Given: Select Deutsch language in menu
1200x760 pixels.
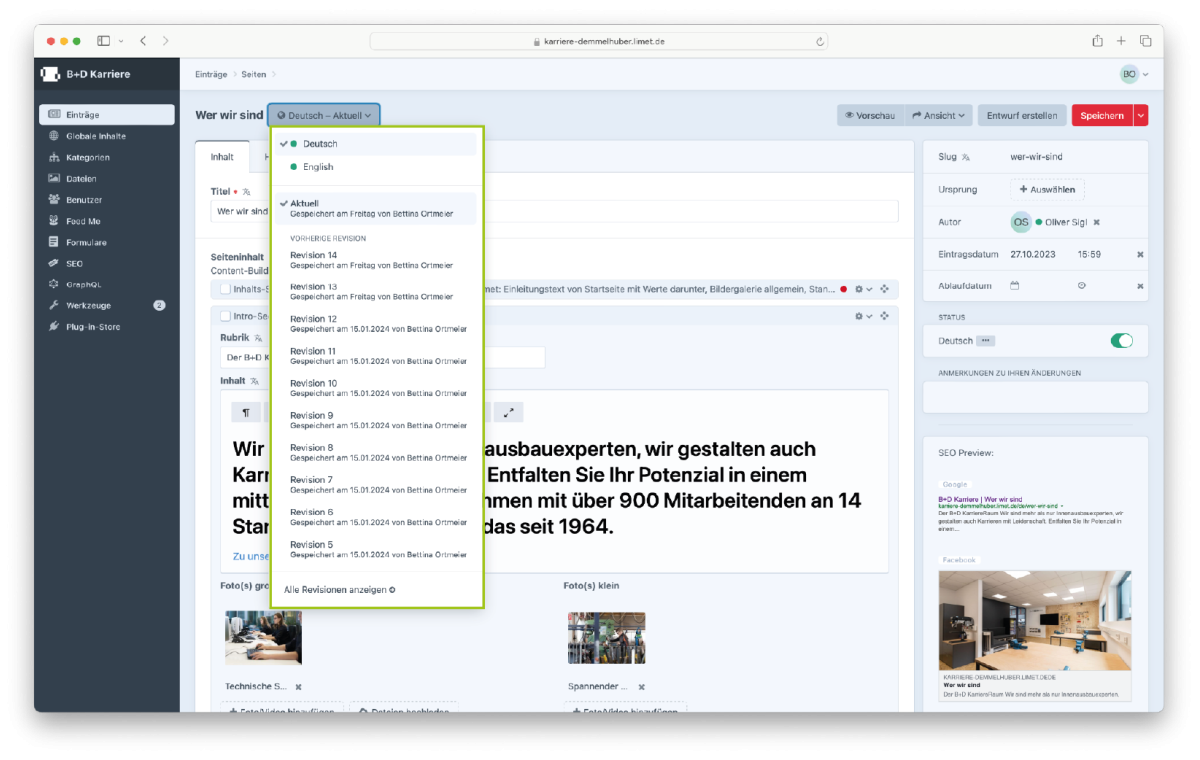Looking at the screenshot, I should pyautogui.click(x=376, y=144).
